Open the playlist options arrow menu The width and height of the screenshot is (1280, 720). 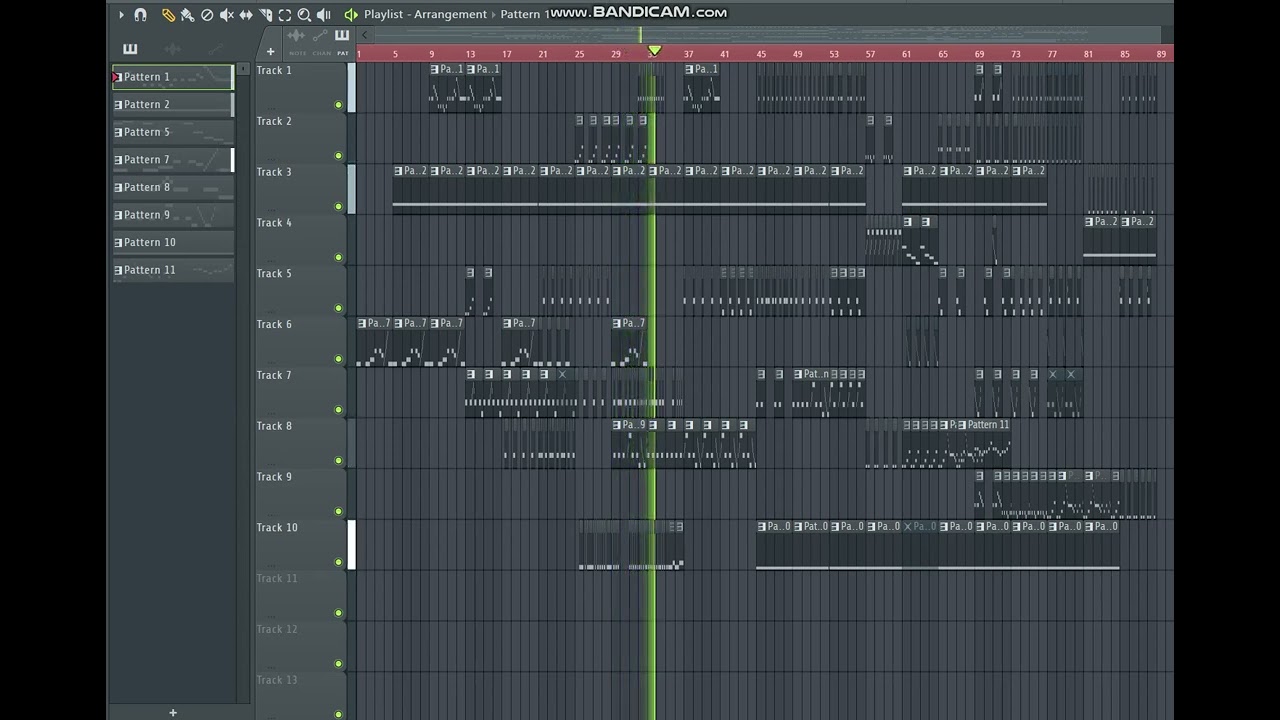[121, 15]
